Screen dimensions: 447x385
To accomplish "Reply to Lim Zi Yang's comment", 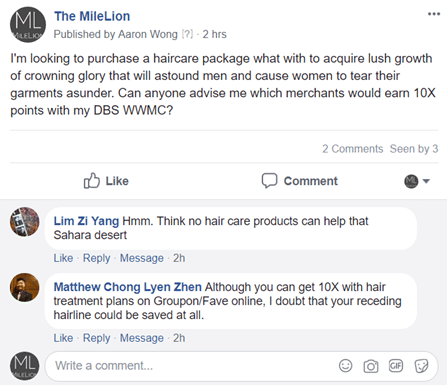I will click(x=96, y=258).
